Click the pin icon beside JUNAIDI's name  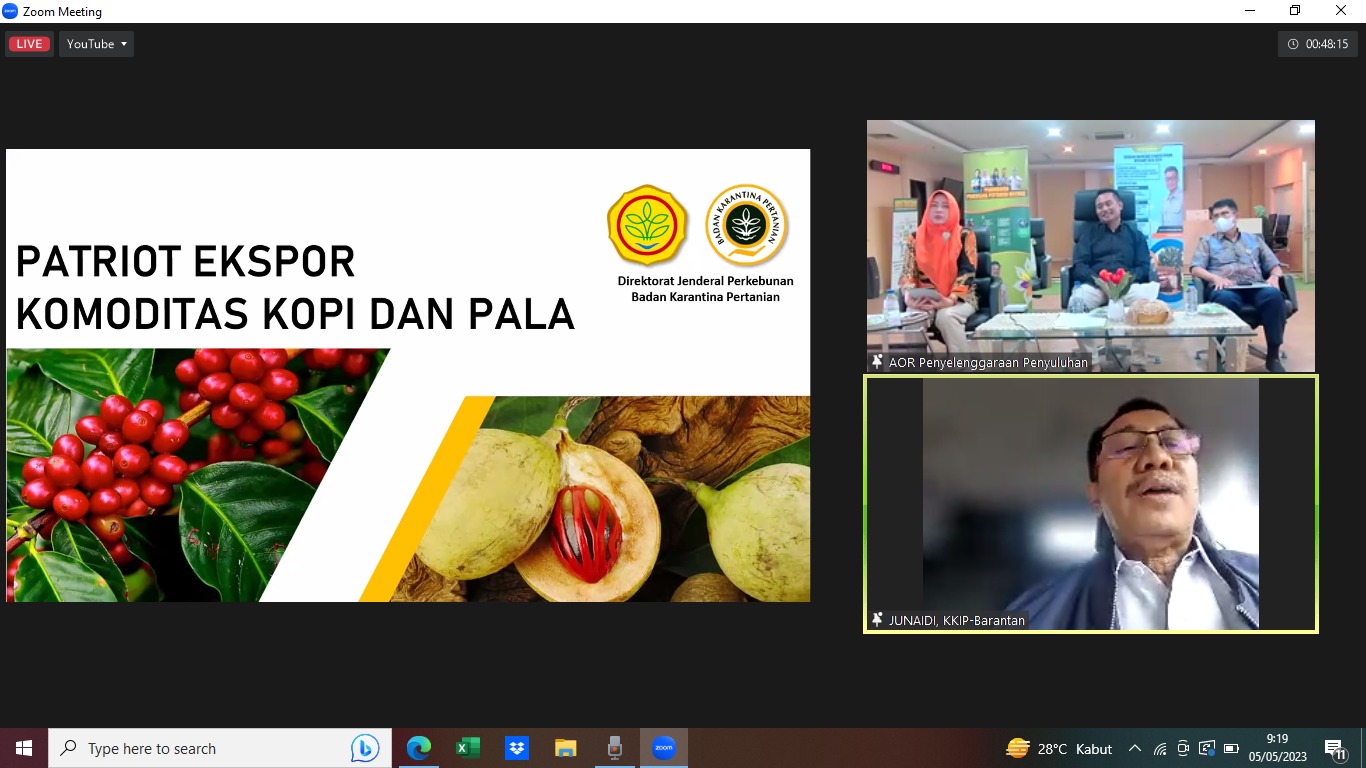point(877,620)
